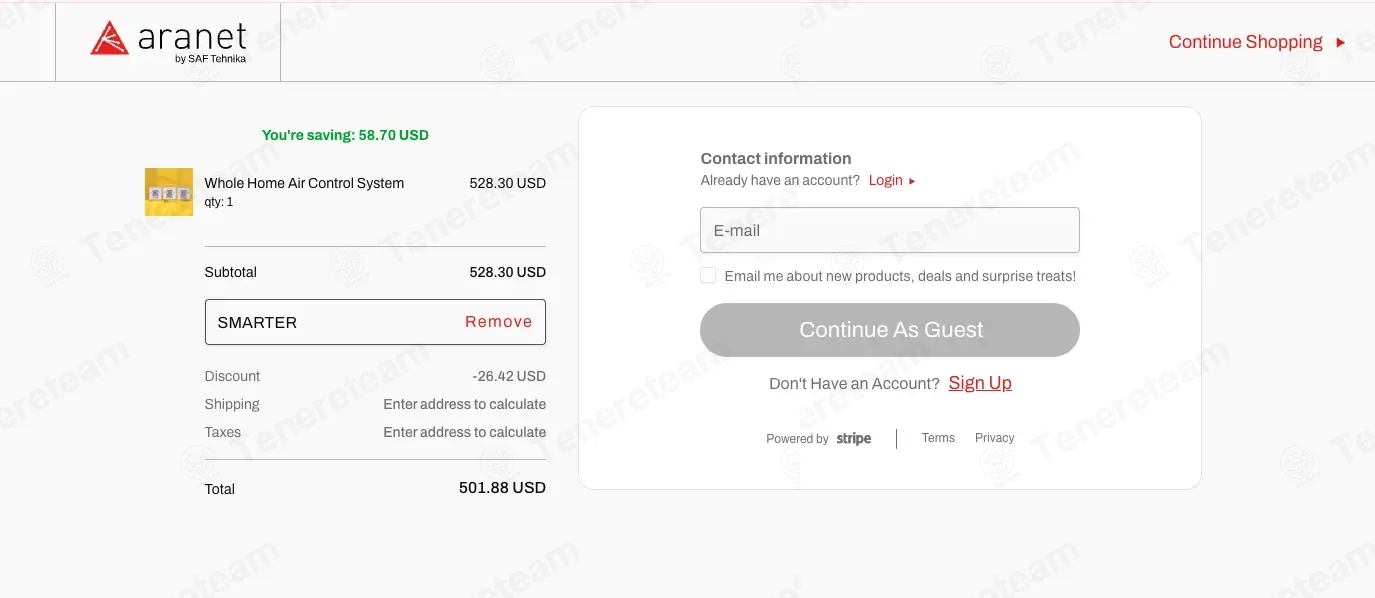Click the arrow next to Continue Shopping
Screen dimensions: 1375x598
click(x=1341, y=42)
